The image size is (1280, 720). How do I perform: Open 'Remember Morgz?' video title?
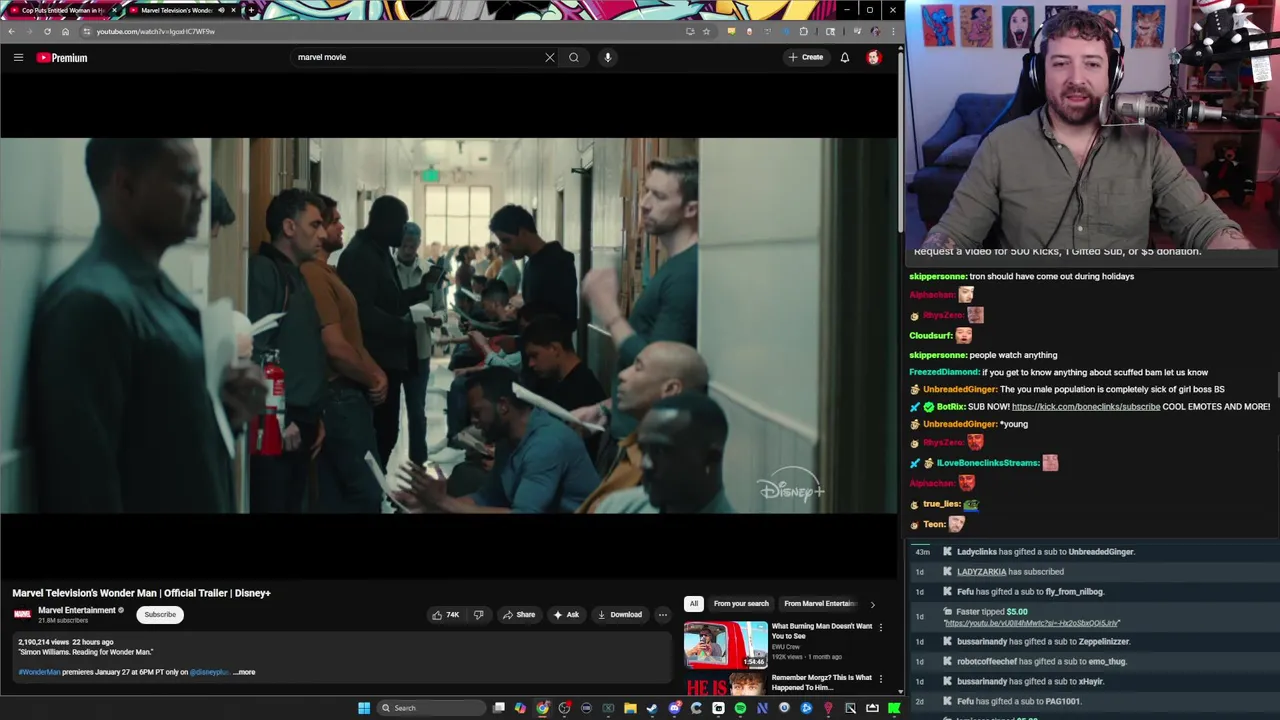click(x=821, y=683)
